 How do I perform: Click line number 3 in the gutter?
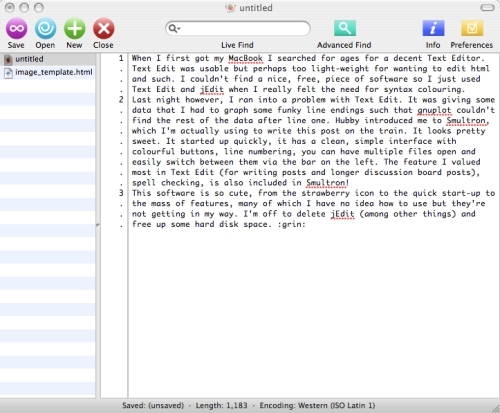(x=121, y=193)
